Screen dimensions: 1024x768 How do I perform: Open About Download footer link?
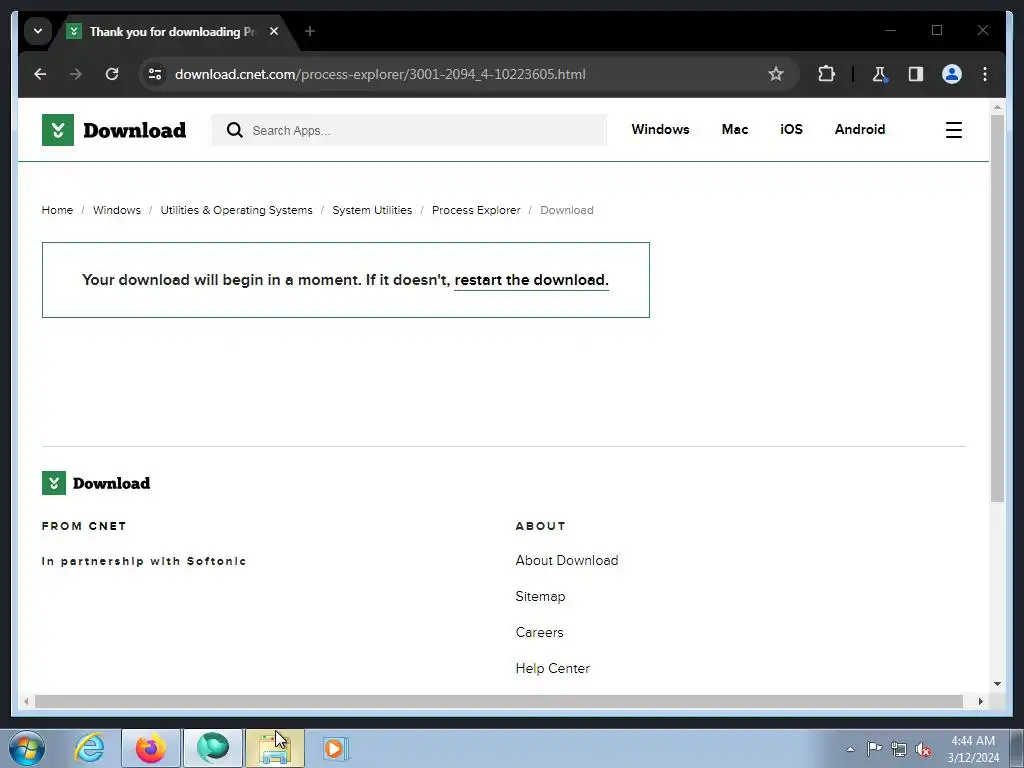point(567,560)
